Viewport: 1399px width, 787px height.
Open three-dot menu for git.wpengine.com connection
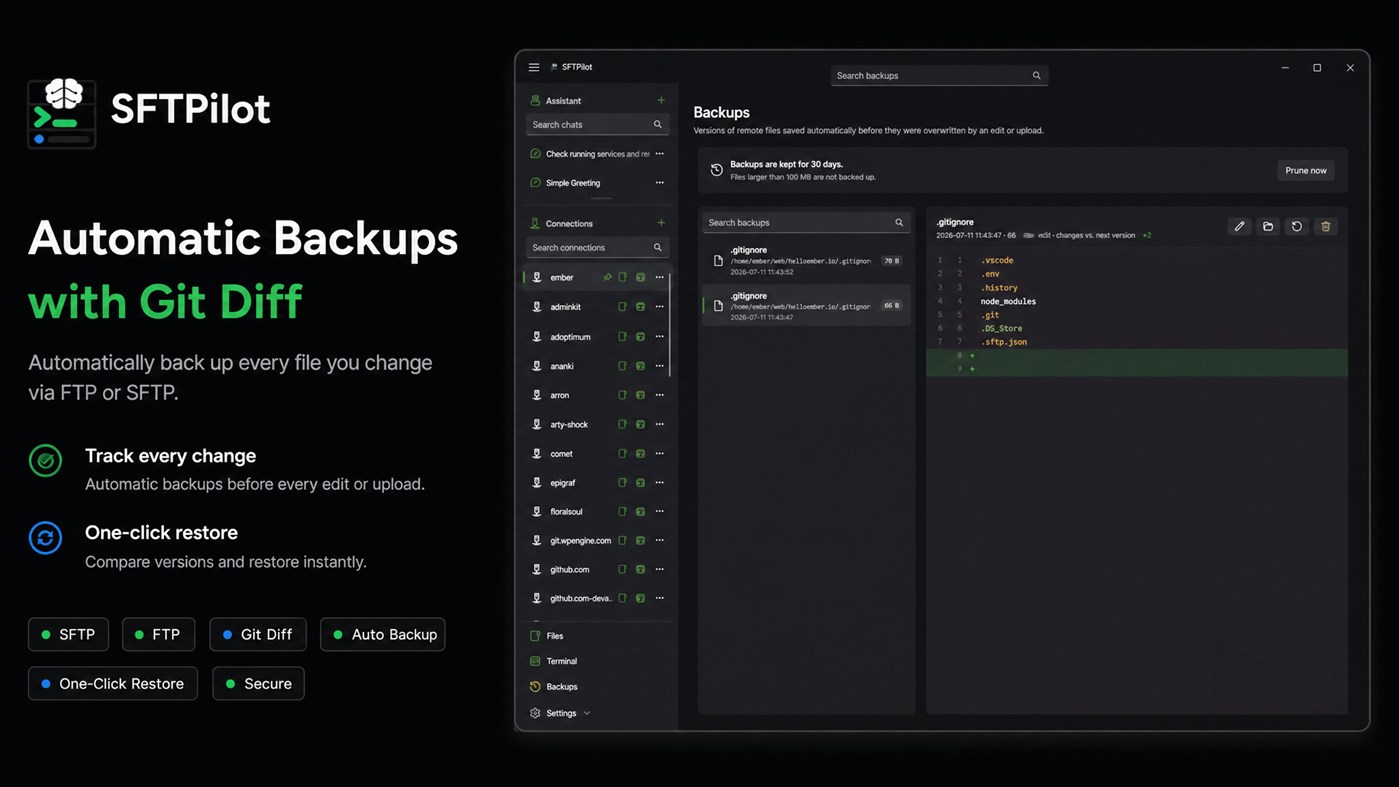point(659,540)
